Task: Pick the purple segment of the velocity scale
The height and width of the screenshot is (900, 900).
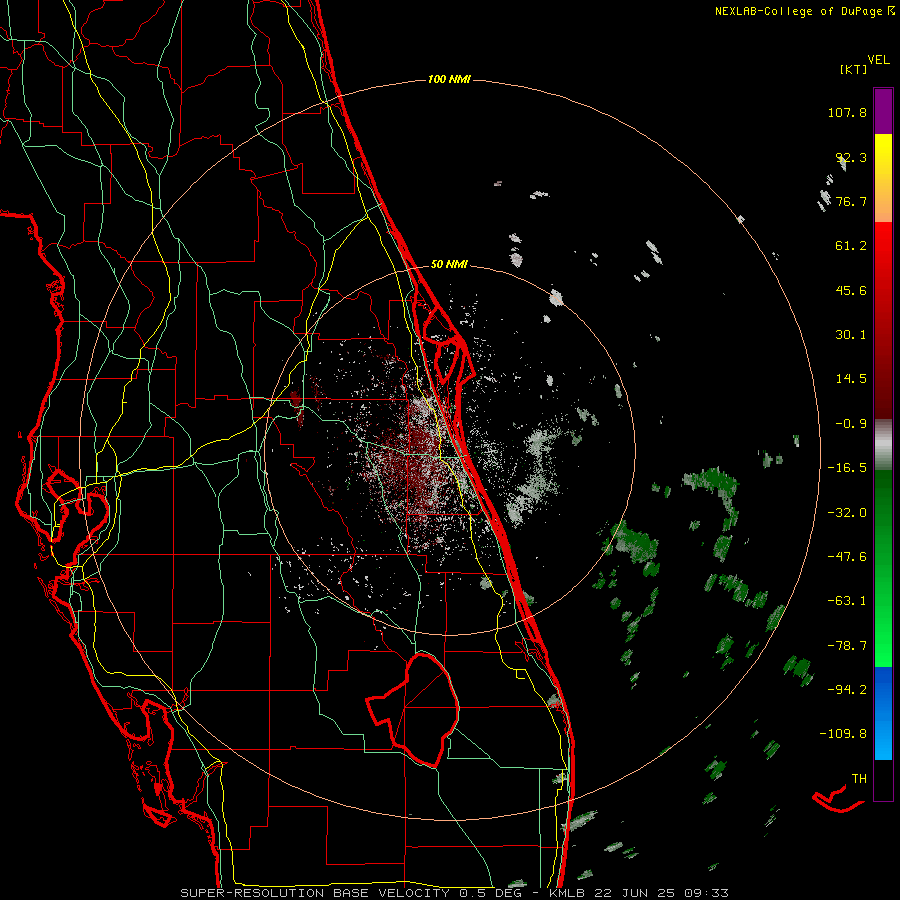Action: (883, 111)
